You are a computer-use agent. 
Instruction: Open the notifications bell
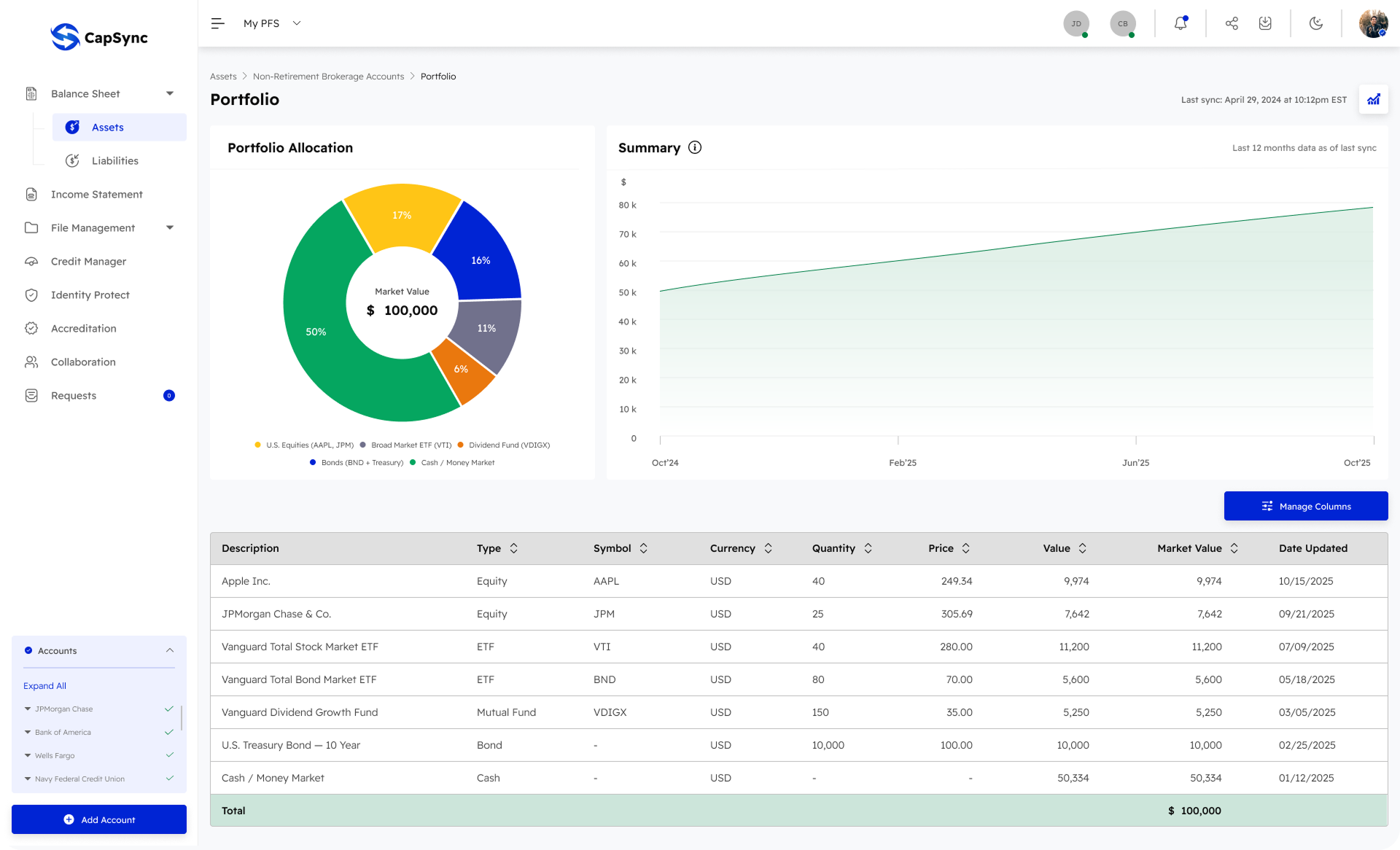tap(1181, 23)
